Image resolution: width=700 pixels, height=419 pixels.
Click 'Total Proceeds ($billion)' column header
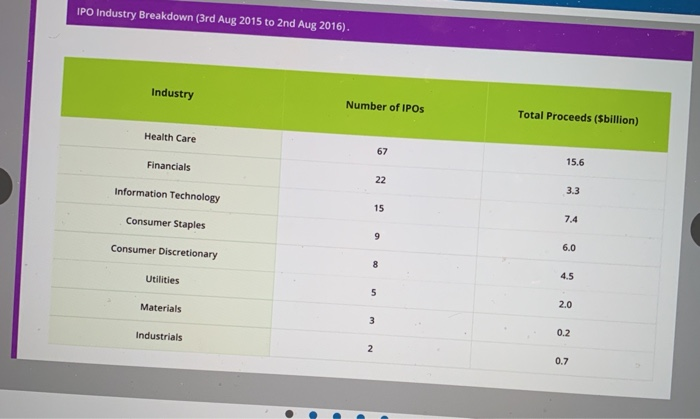(x=578, y=117)
